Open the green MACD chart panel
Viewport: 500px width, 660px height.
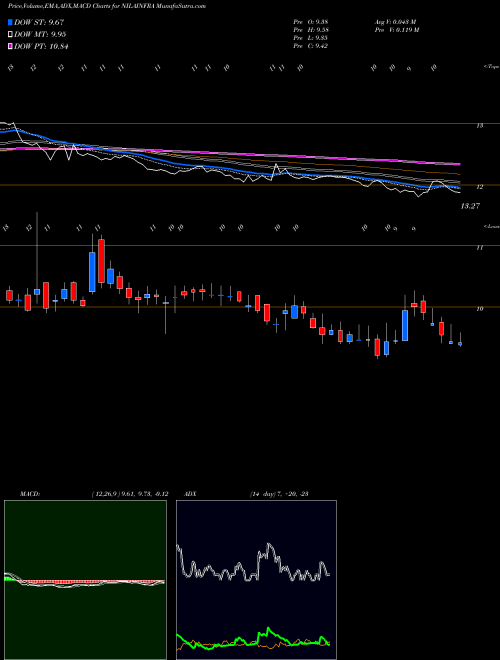85,580
